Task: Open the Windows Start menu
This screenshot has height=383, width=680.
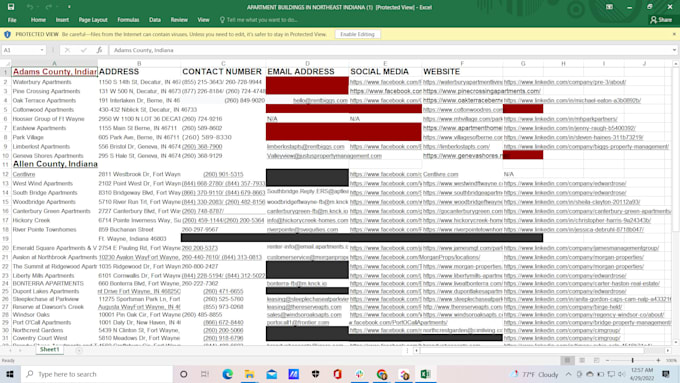Action: 10,374
